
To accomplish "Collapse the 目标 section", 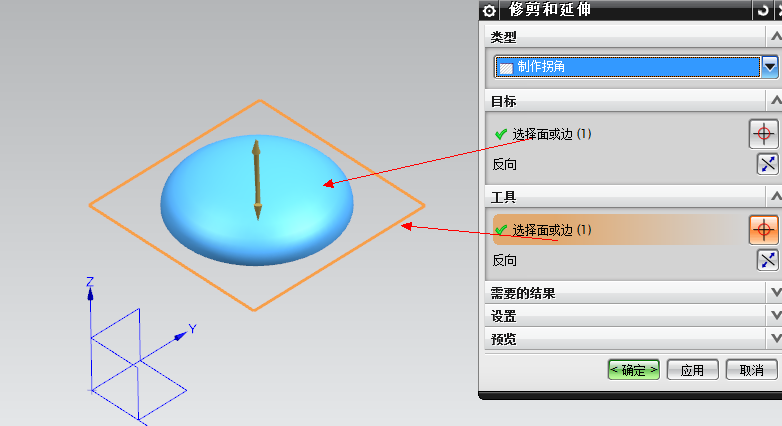I will pos(776,101).
